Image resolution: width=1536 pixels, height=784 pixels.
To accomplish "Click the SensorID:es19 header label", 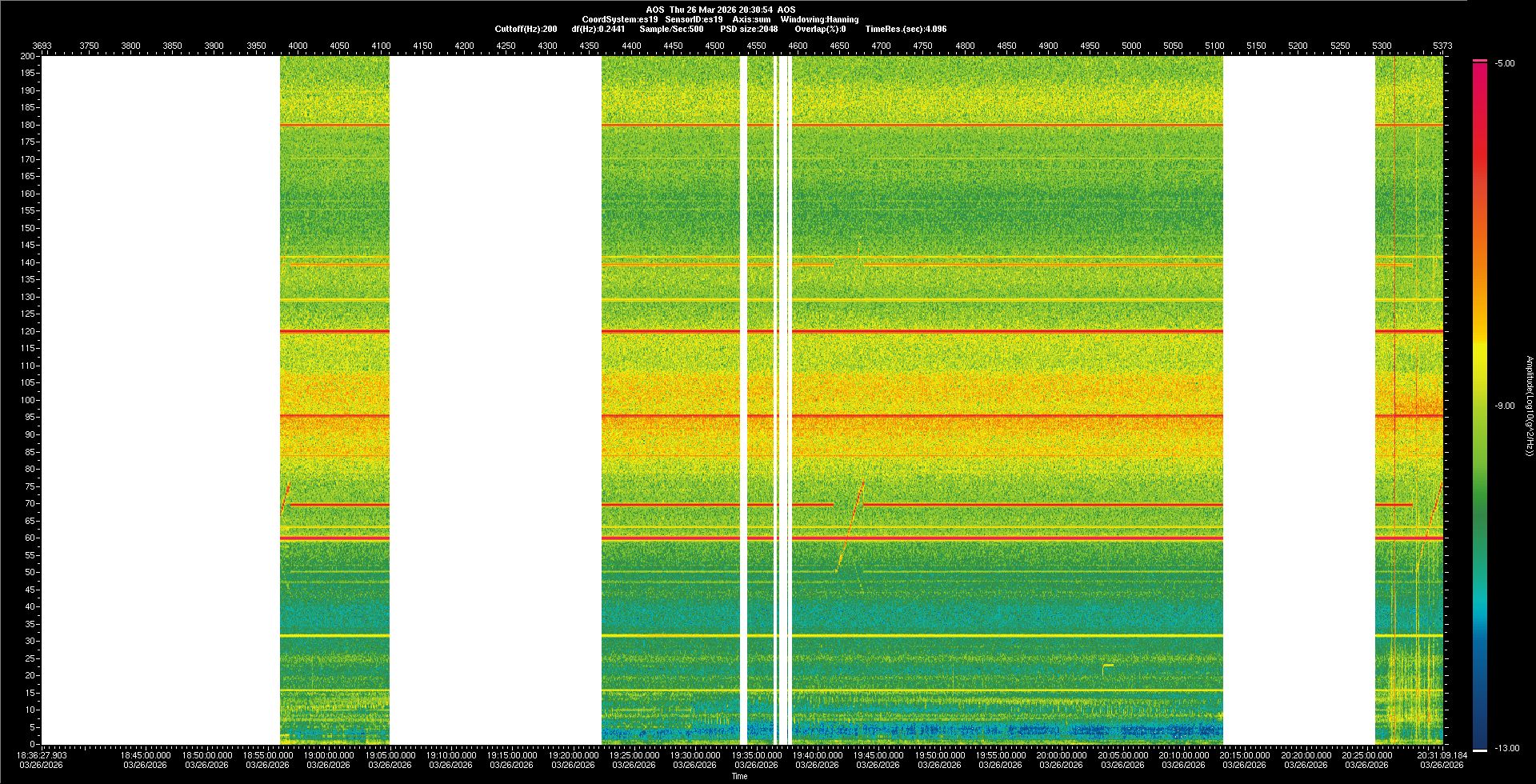I will [x=694, y=19].
